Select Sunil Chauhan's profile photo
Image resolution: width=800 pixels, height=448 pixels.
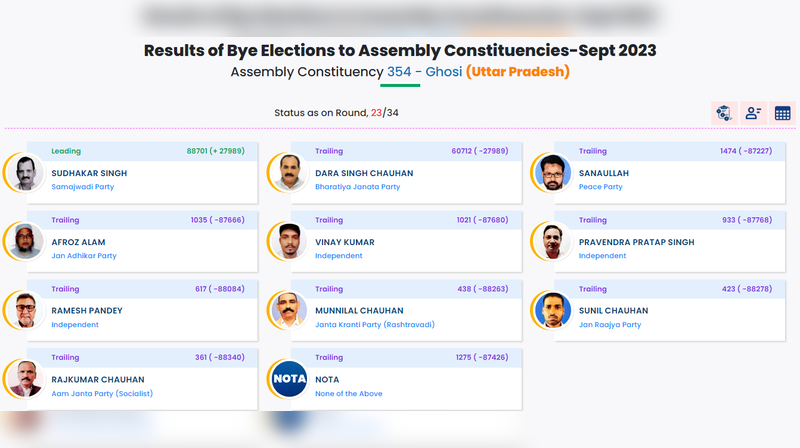click(x=553, y=310)
